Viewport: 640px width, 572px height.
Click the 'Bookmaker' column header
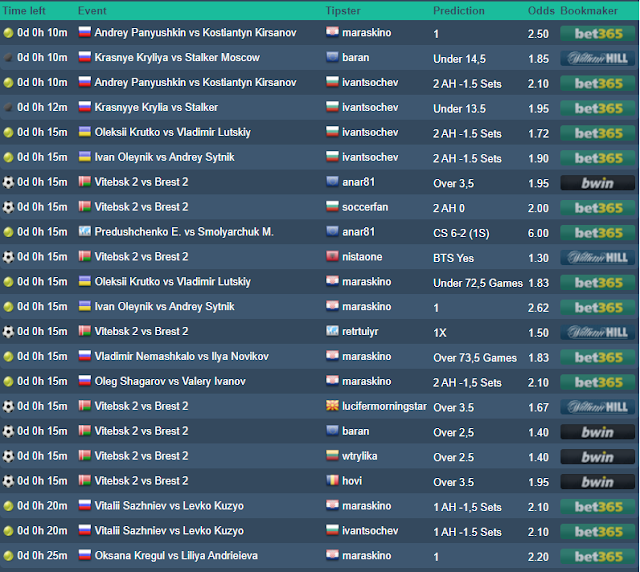589,11
